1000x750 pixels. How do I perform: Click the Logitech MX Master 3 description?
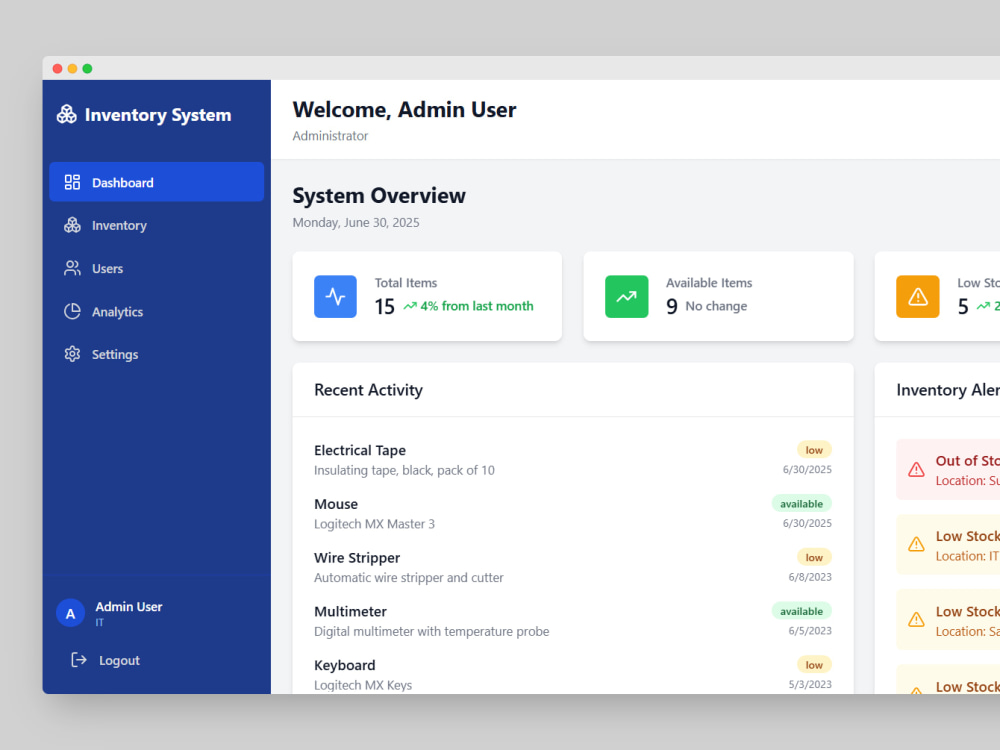coord(374,524)
